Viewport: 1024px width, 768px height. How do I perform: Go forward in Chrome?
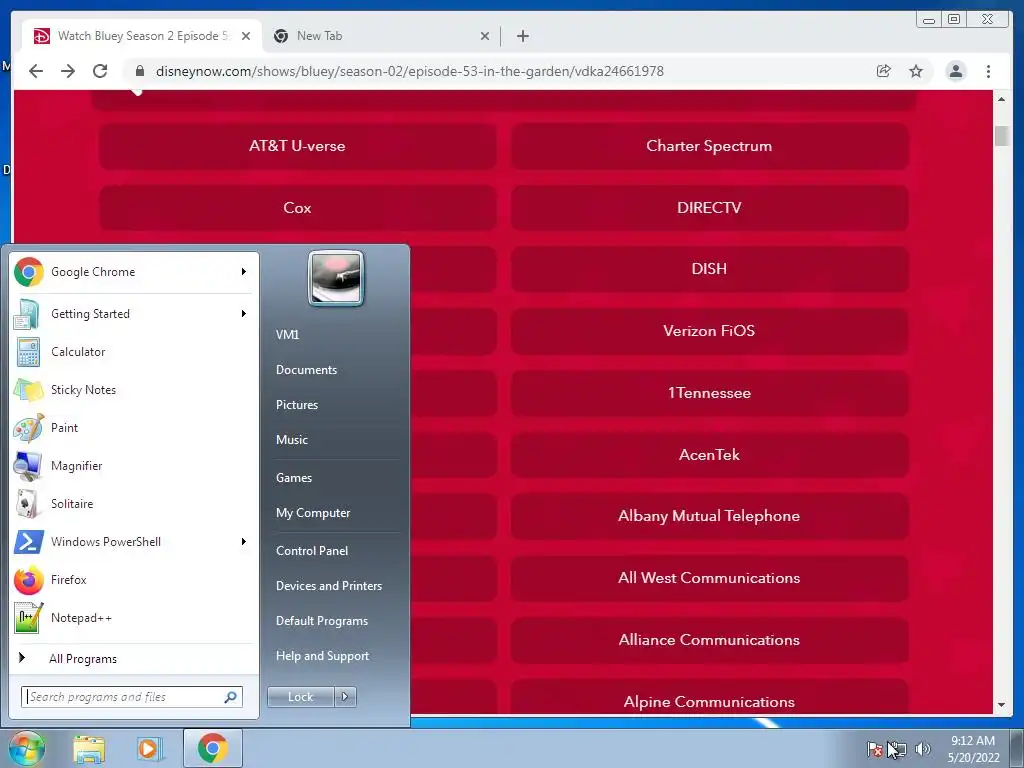click(x=68, y=71)
